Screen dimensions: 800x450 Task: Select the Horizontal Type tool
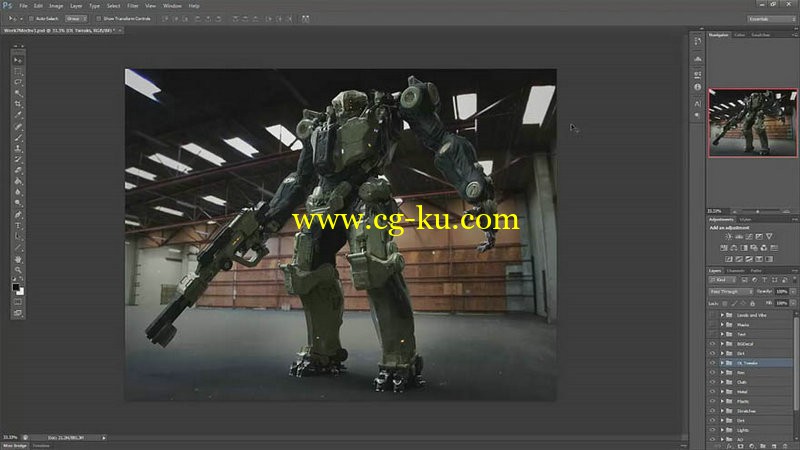18,226
